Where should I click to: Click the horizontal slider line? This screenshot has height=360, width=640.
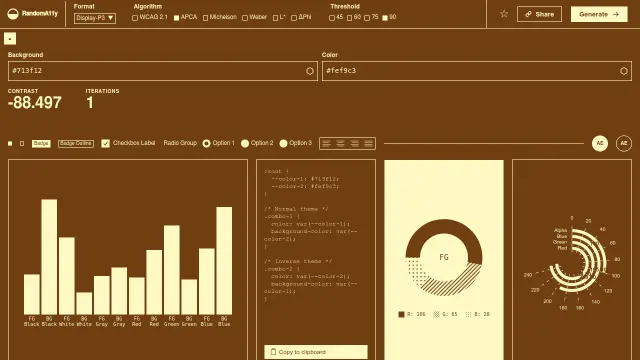484,143
